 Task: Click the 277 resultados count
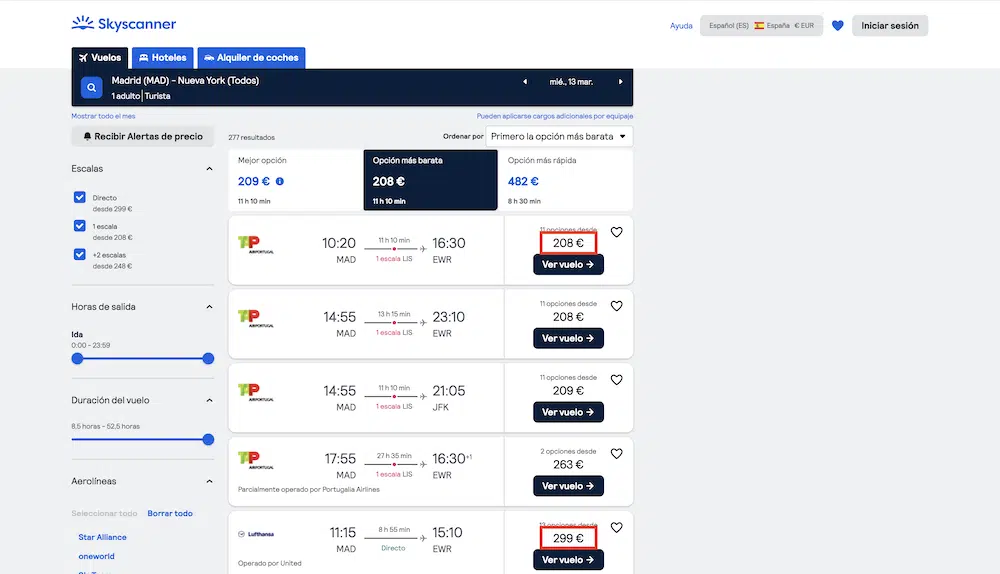(251, 137)
